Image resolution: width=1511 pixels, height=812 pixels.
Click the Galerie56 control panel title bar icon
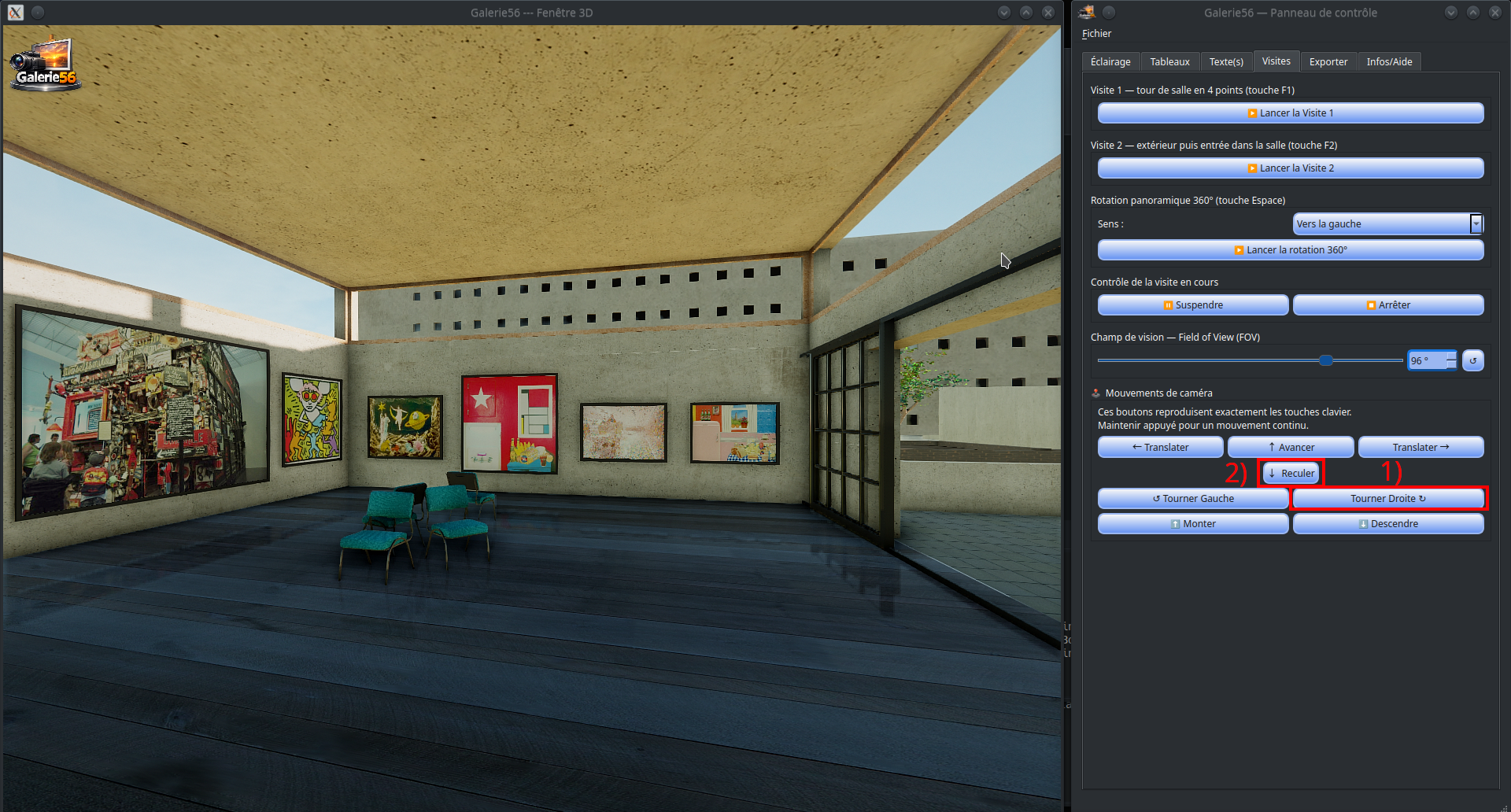[1087, 12]
